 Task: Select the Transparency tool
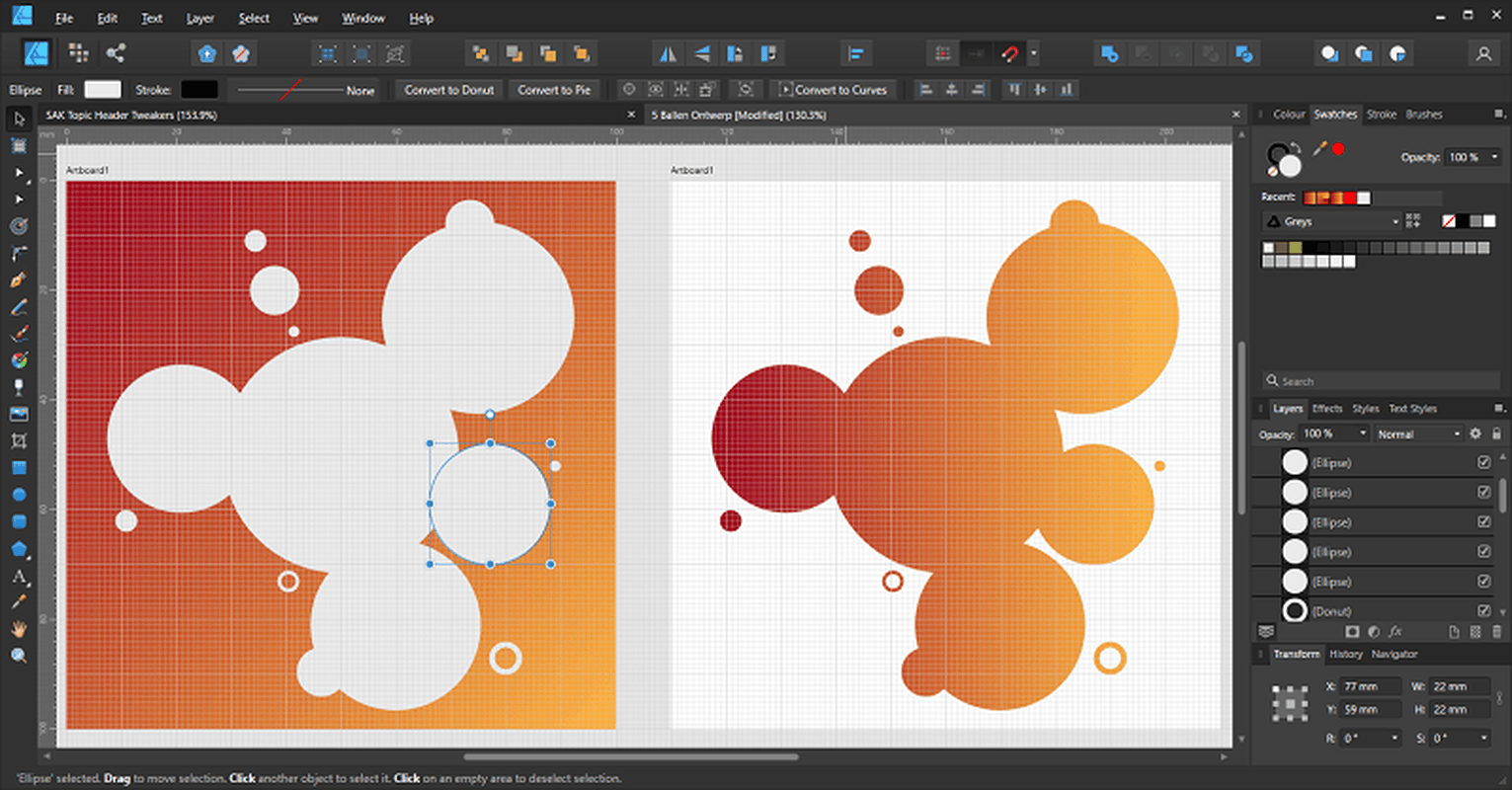pyautogui.click(x=19, y=387)
